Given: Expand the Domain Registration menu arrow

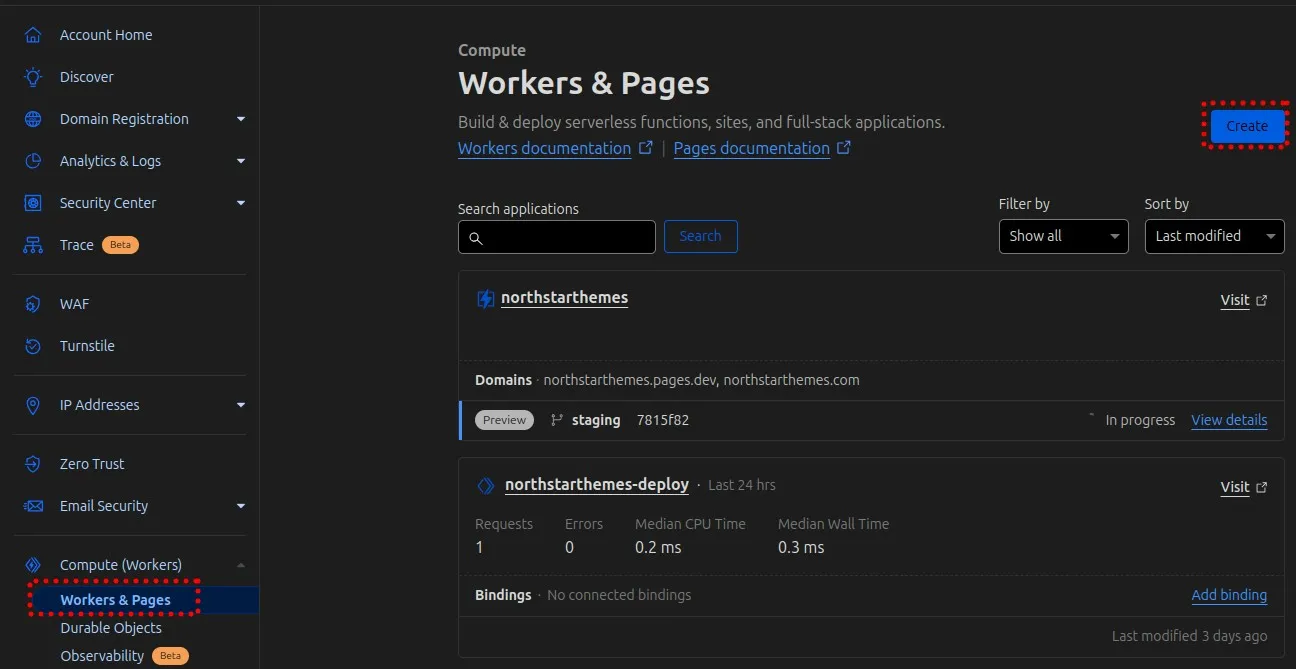Looking at the screenshot, I should pos(240,119).
